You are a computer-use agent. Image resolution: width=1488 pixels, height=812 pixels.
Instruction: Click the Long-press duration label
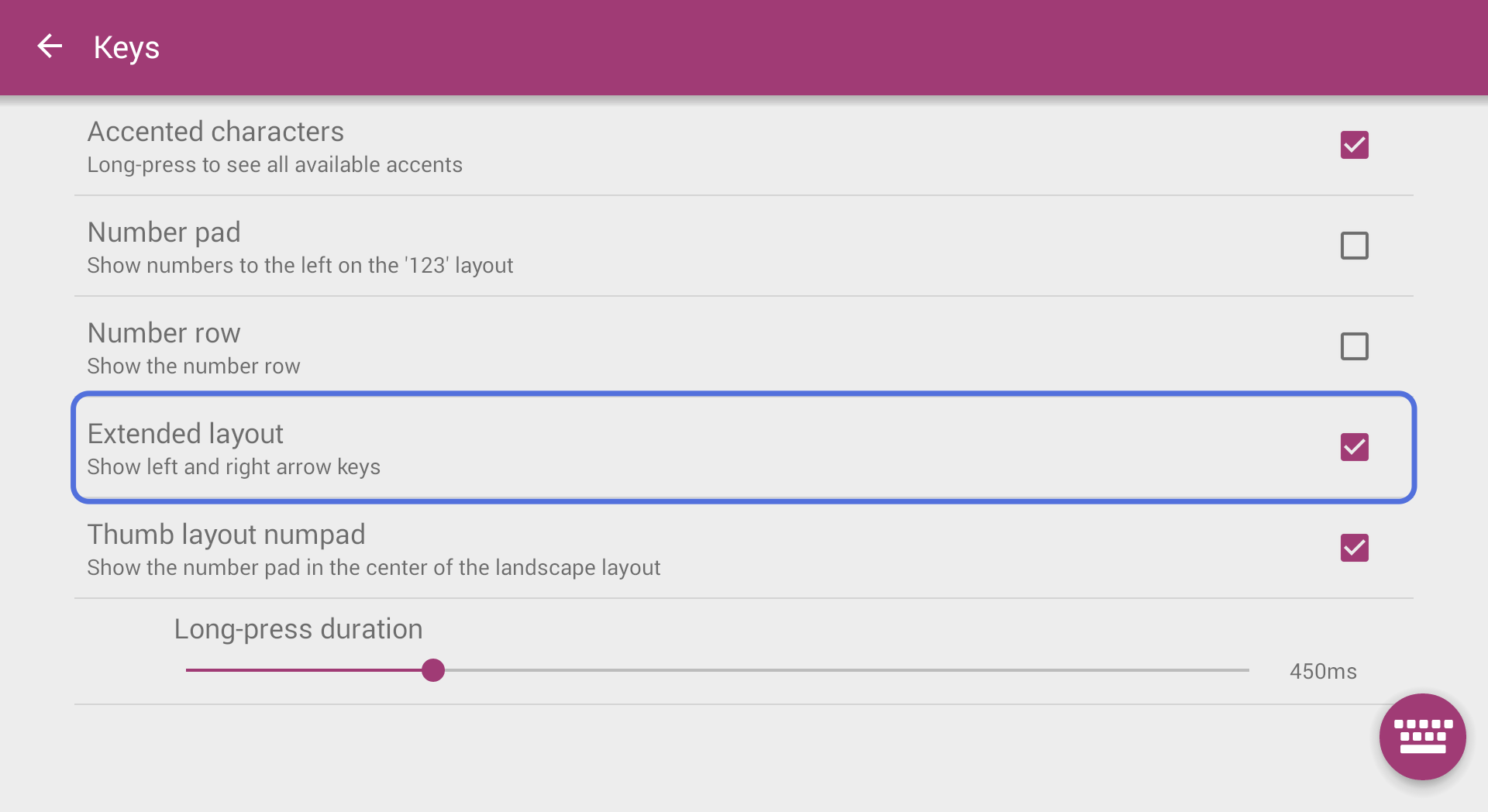click(x=298, y=629)
